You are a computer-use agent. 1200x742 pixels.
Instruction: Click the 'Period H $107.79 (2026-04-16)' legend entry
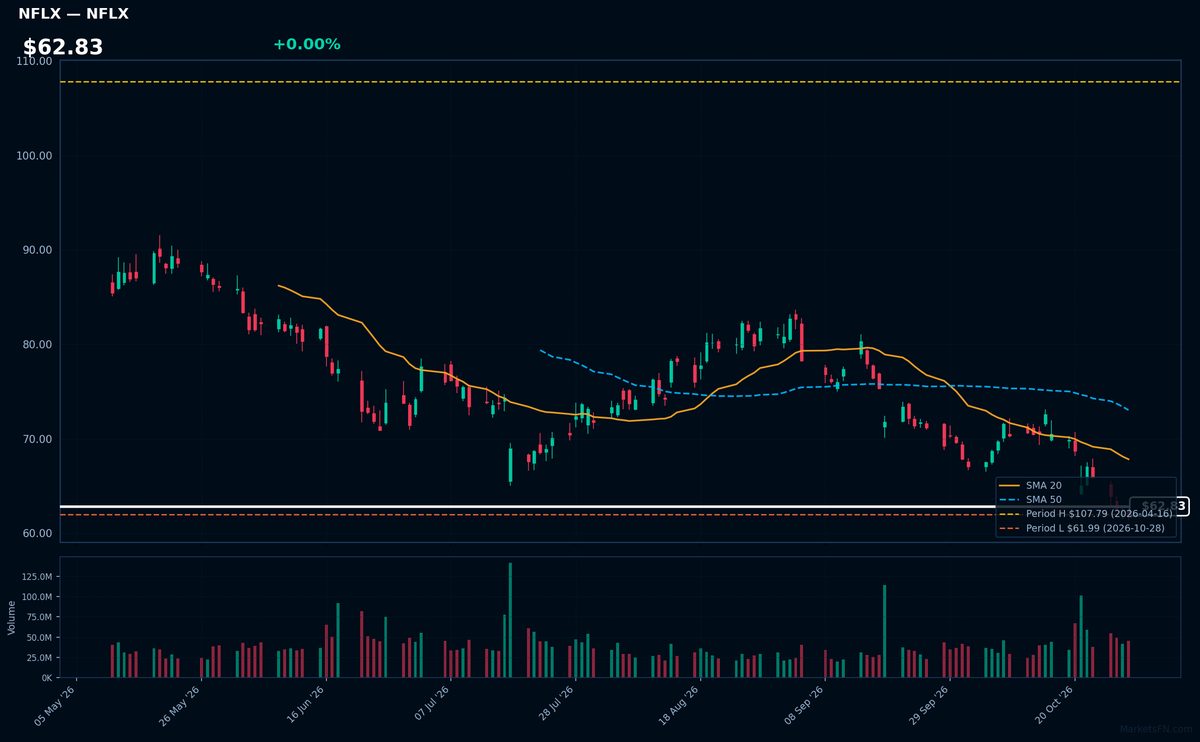[x=1086, y=513]
